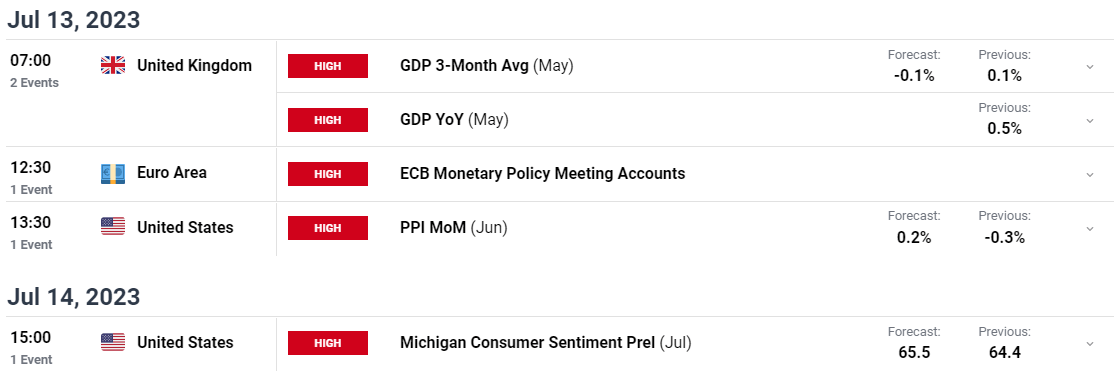Viewport: 1119px width, 374px height.
Task: Click the HIGH badge for GDP 3-Month Avg
Action: click(x=328, y=66)
